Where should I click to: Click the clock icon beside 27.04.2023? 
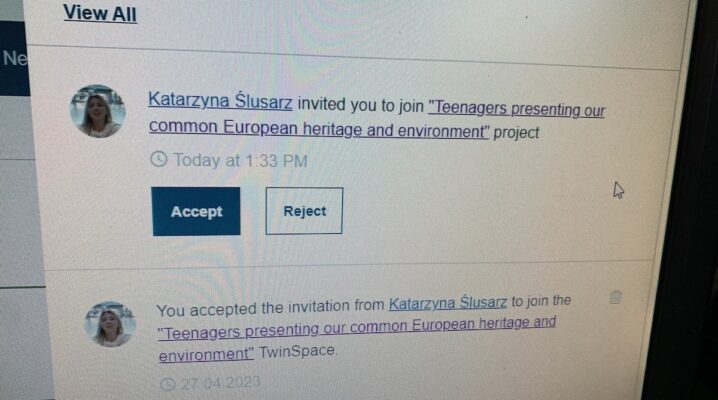pos(168,384)
